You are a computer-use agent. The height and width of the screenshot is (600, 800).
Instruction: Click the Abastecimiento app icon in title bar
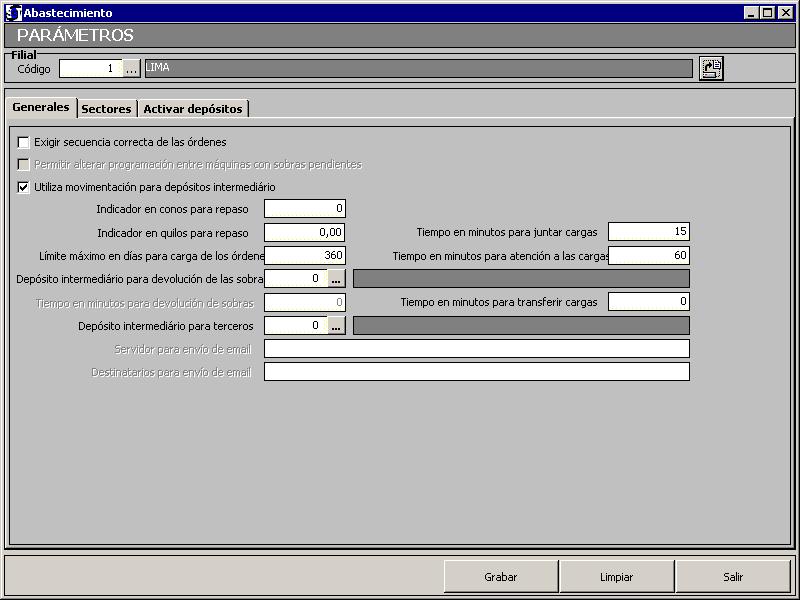click(x=13, y=13)
